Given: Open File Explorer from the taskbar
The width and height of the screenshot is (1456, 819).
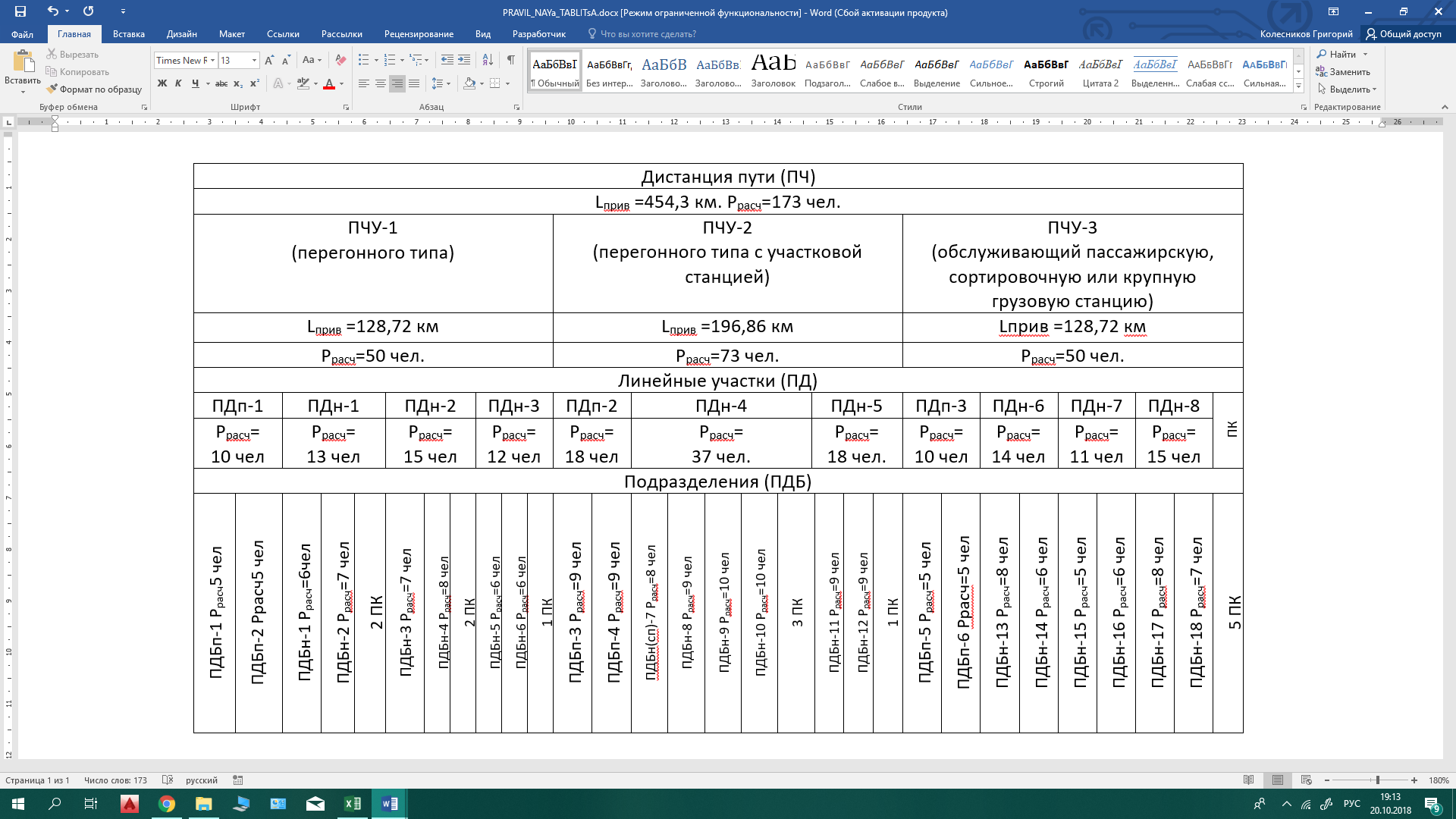Looking at the screenshot, I should [x=204, y=804].
